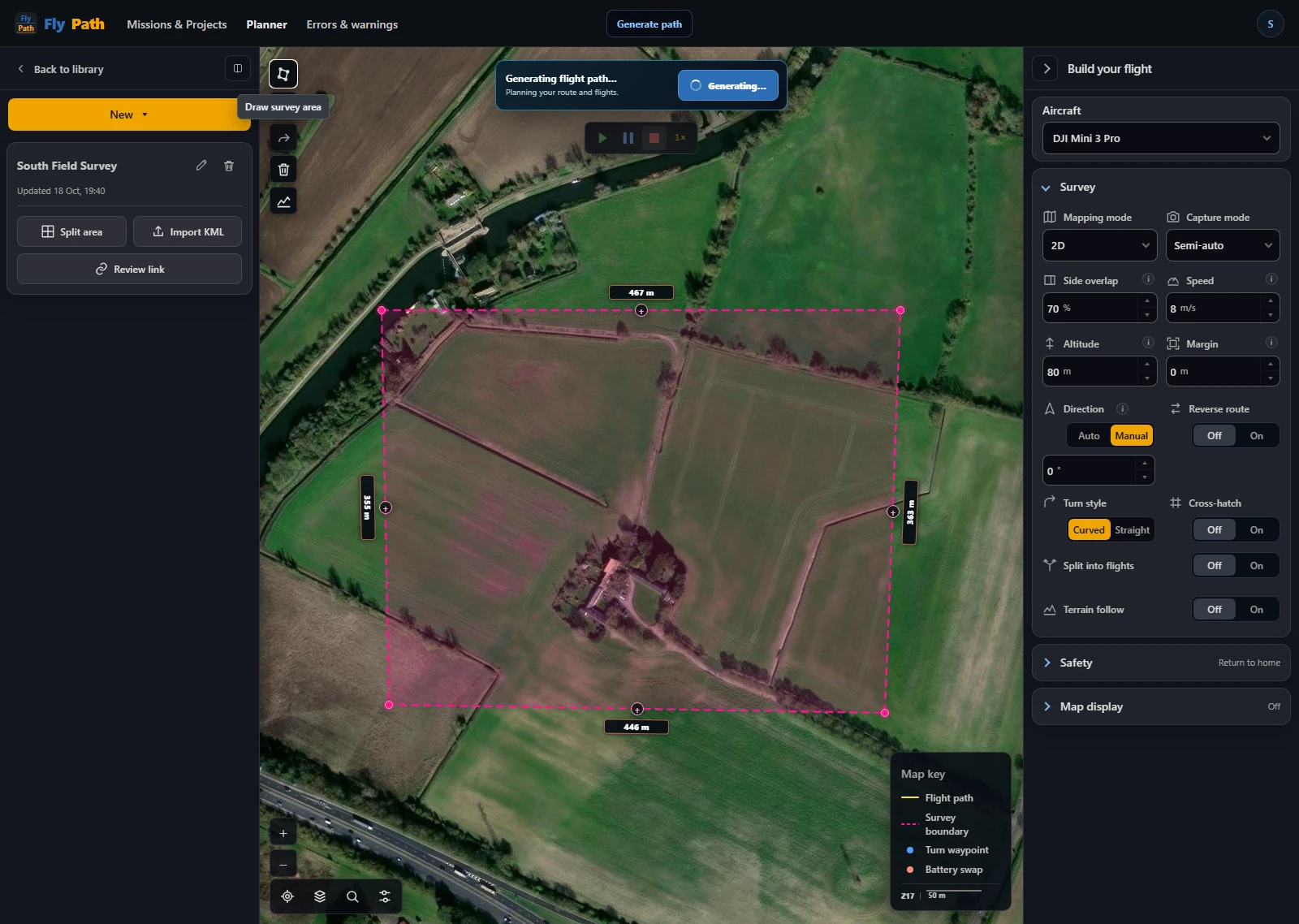1299x924 pixels.
Task: Switch to the Planner tab
Action: pyautogui.click(x=266, y=24)
